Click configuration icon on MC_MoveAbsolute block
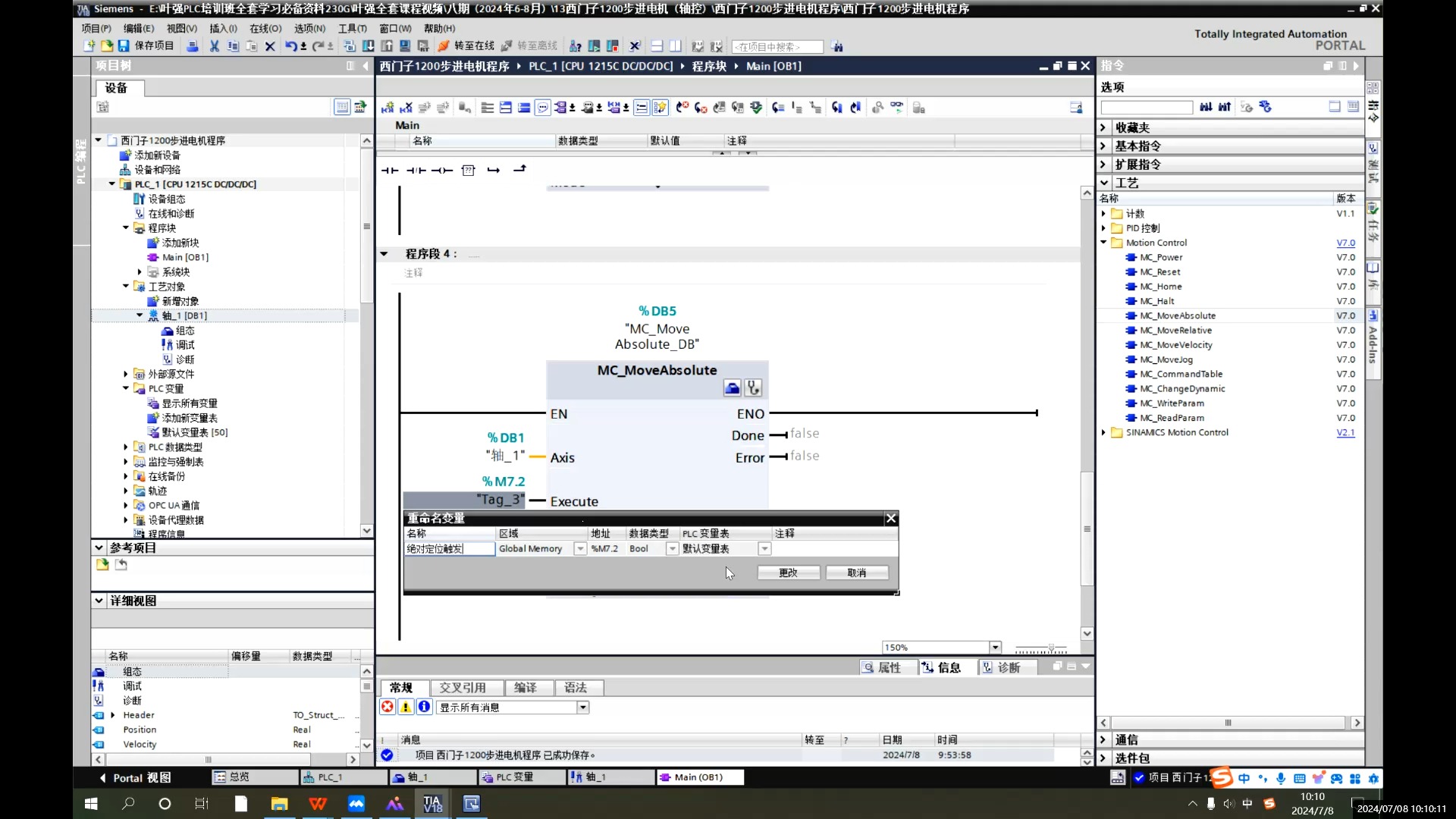Viewport: 1456px width, 819px height. click(x=732, y=388)
